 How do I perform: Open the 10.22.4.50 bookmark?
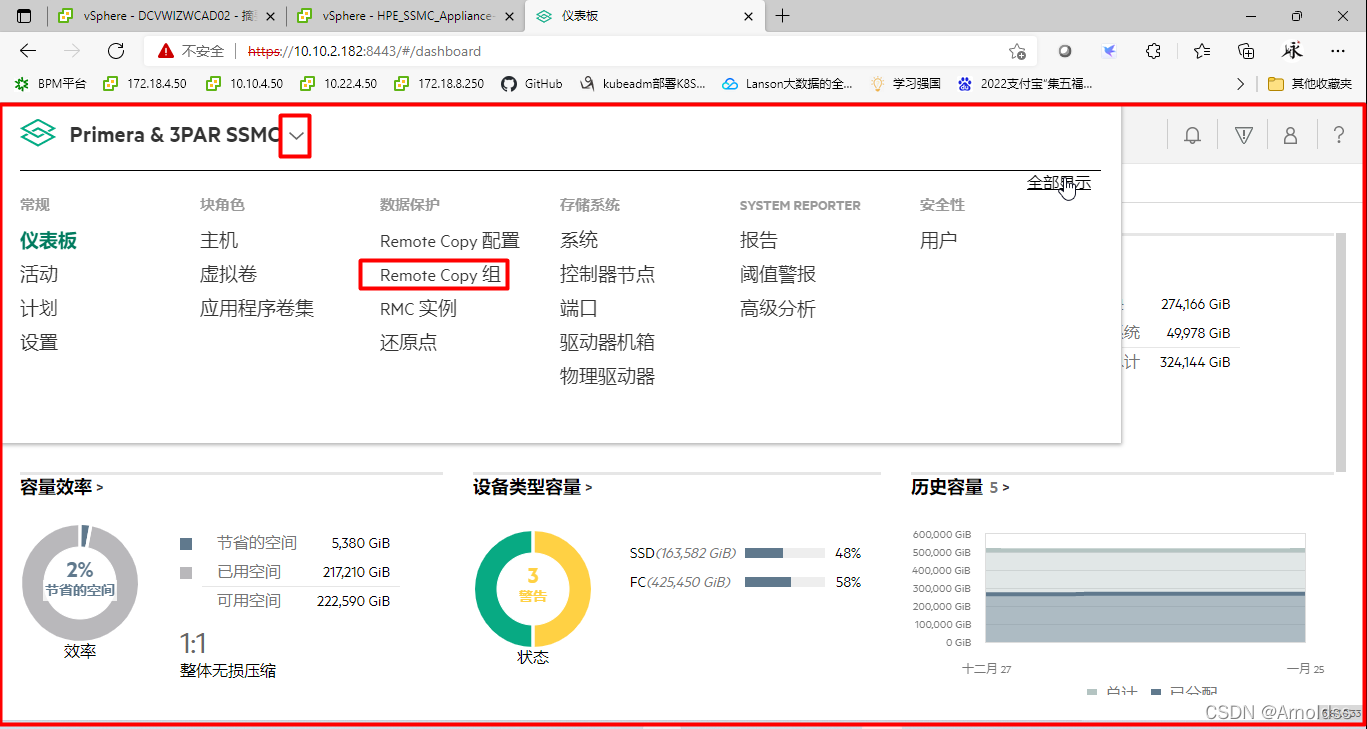341,84
